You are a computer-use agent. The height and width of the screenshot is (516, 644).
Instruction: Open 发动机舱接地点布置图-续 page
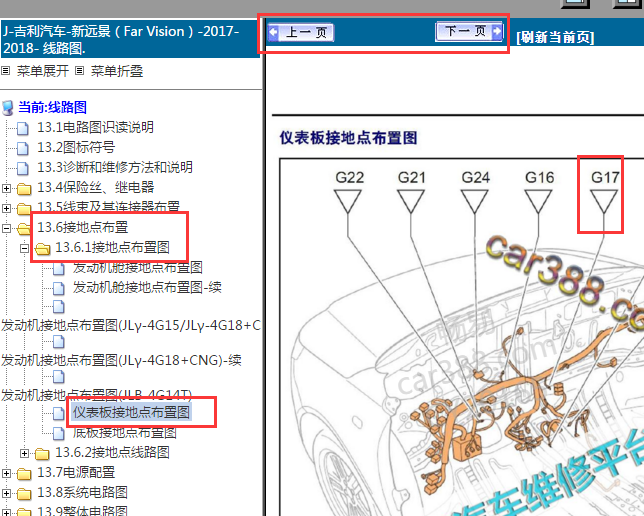[147, 287]
